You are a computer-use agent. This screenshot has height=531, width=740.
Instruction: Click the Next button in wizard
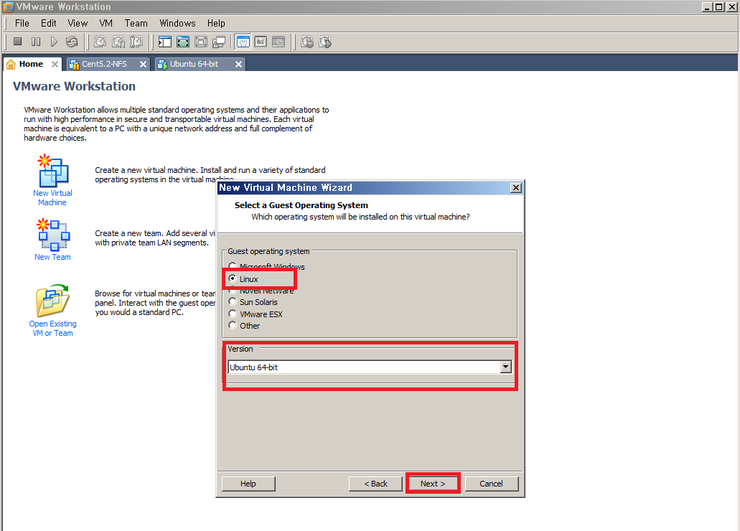(x=433, y=483)
